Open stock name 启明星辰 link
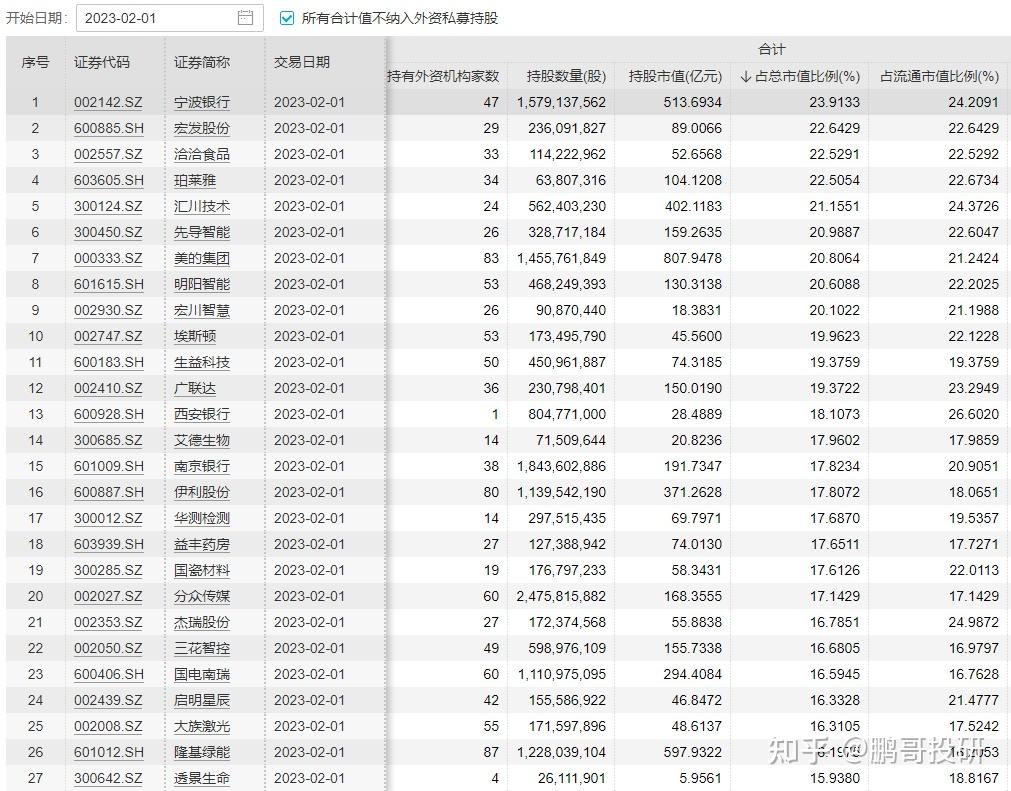This screenshot has height=791, width=1011. (x=202, y=700)
